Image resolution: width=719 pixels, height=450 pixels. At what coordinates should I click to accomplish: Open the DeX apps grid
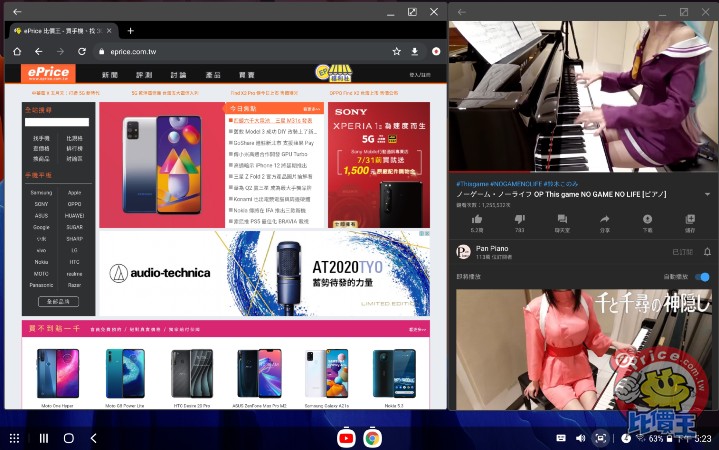tap(14, 438)
